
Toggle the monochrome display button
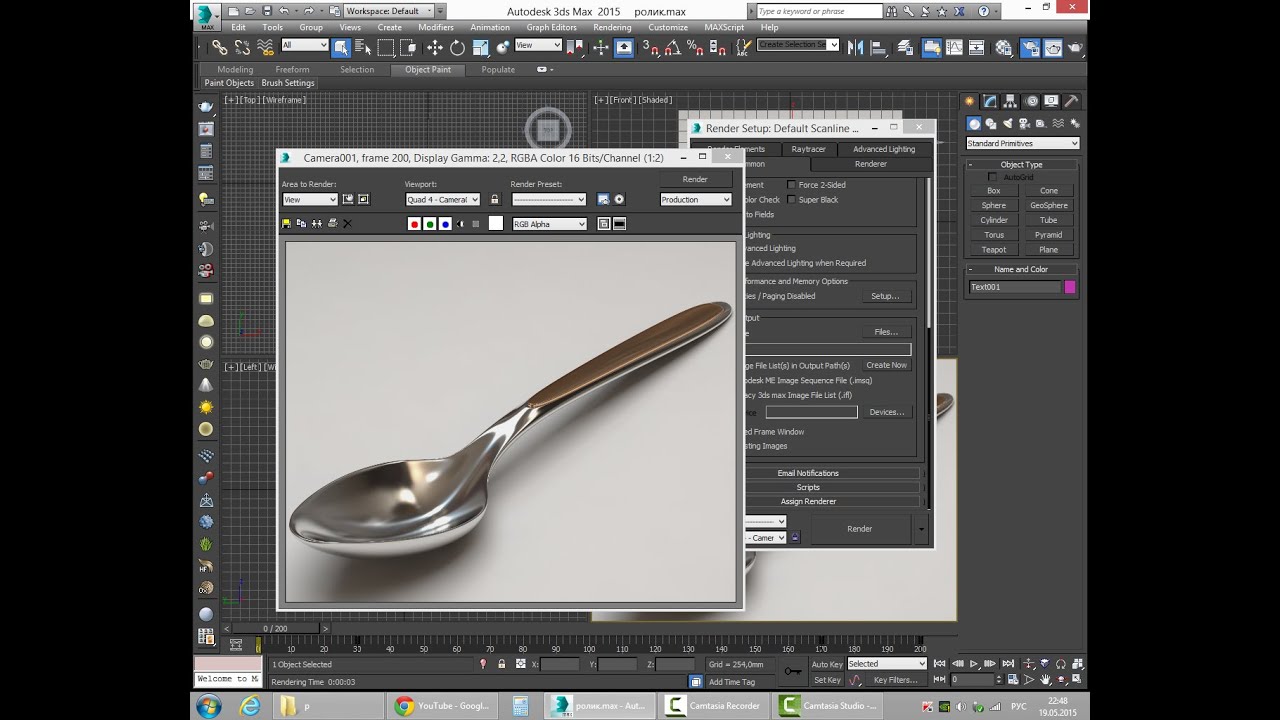click(476, 224)
